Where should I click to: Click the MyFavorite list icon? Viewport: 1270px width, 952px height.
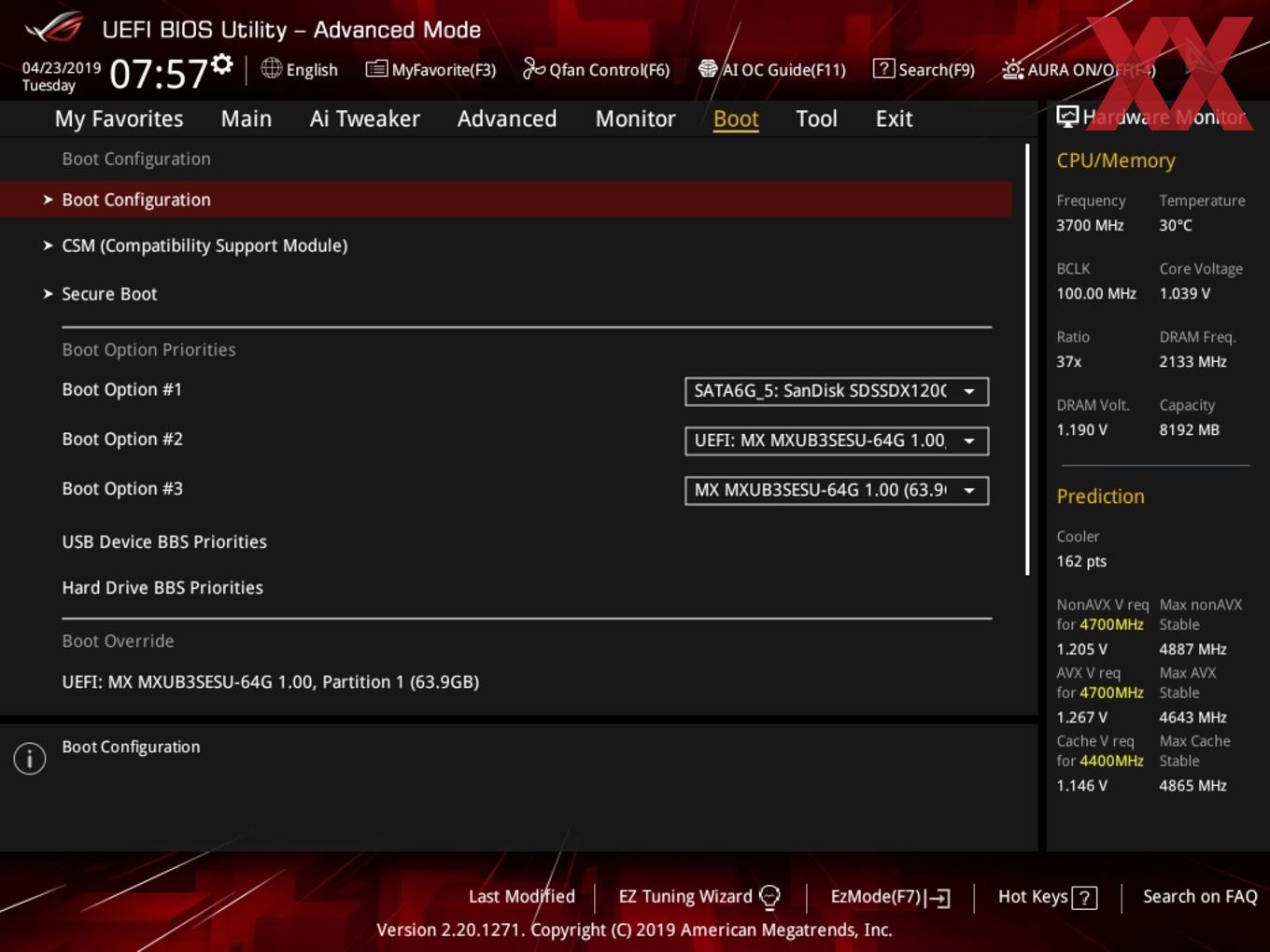(376, 69)
